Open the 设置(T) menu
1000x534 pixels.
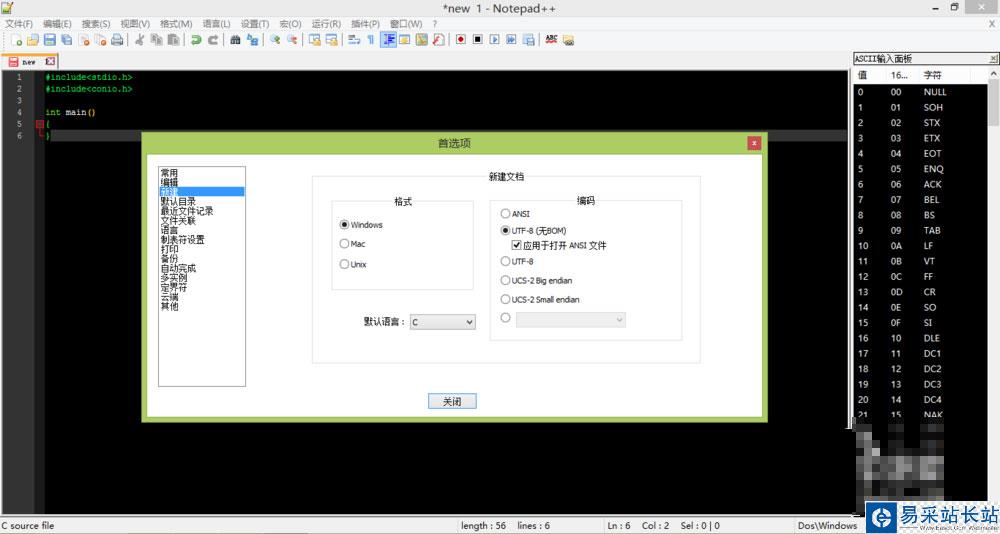[254, 24]
